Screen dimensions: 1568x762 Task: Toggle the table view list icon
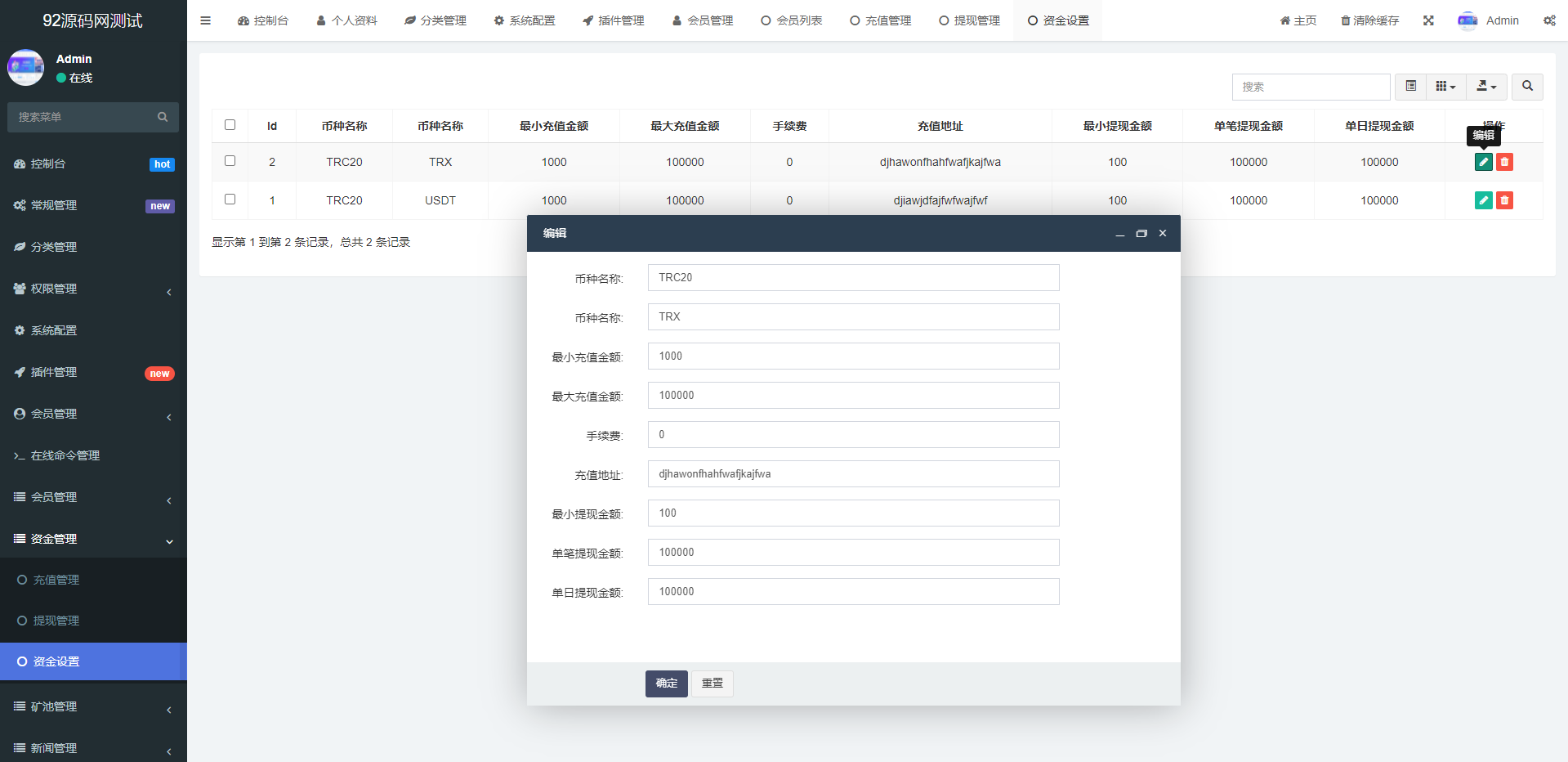[x=1410, y=87]
